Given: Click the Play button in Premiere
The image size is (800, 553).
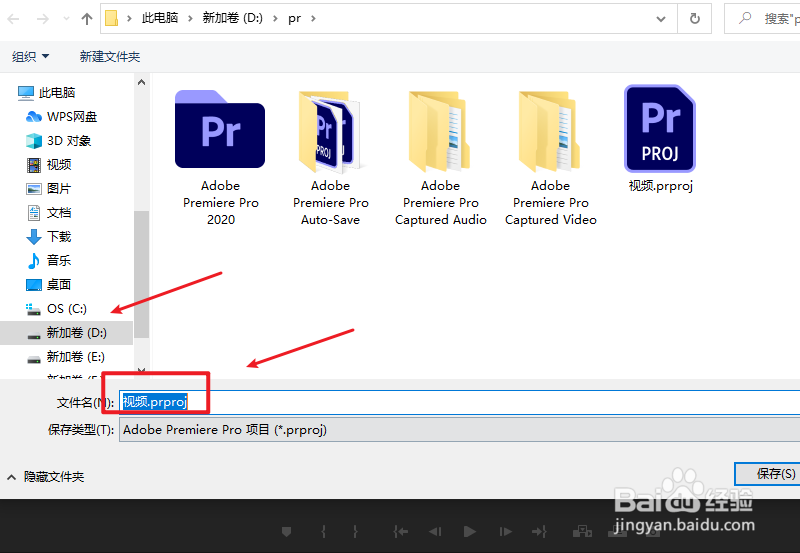Looking at the screenshot, I should 469,532.
